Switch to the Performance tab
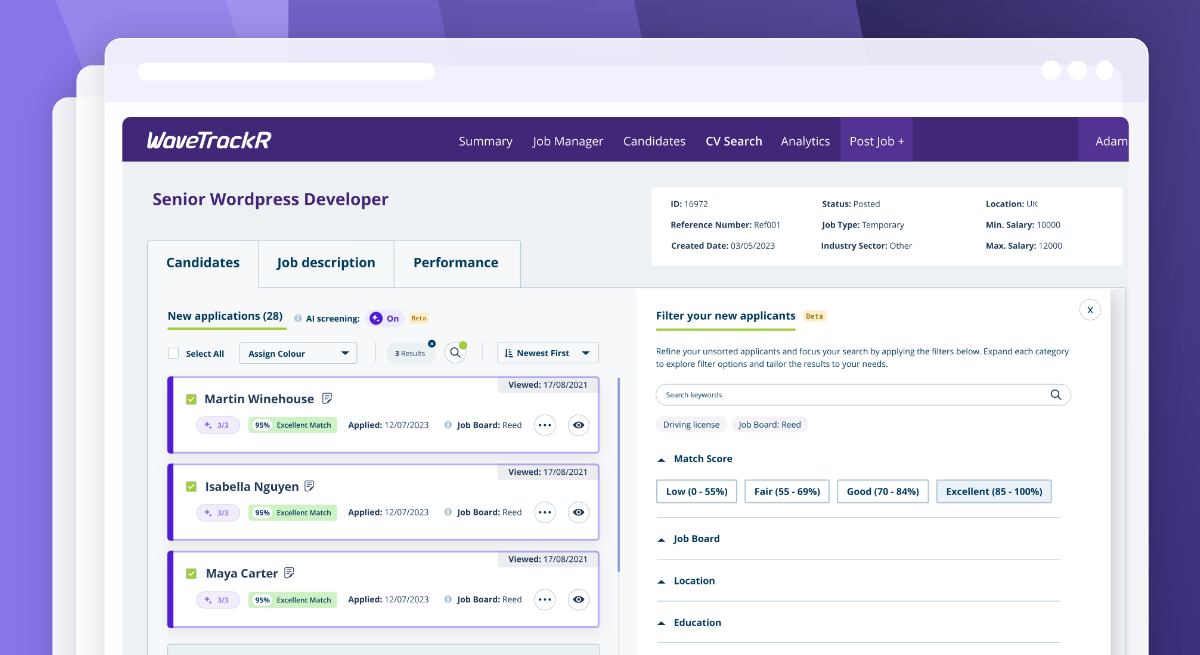1200x655 pixels. (x=456, y=263)
